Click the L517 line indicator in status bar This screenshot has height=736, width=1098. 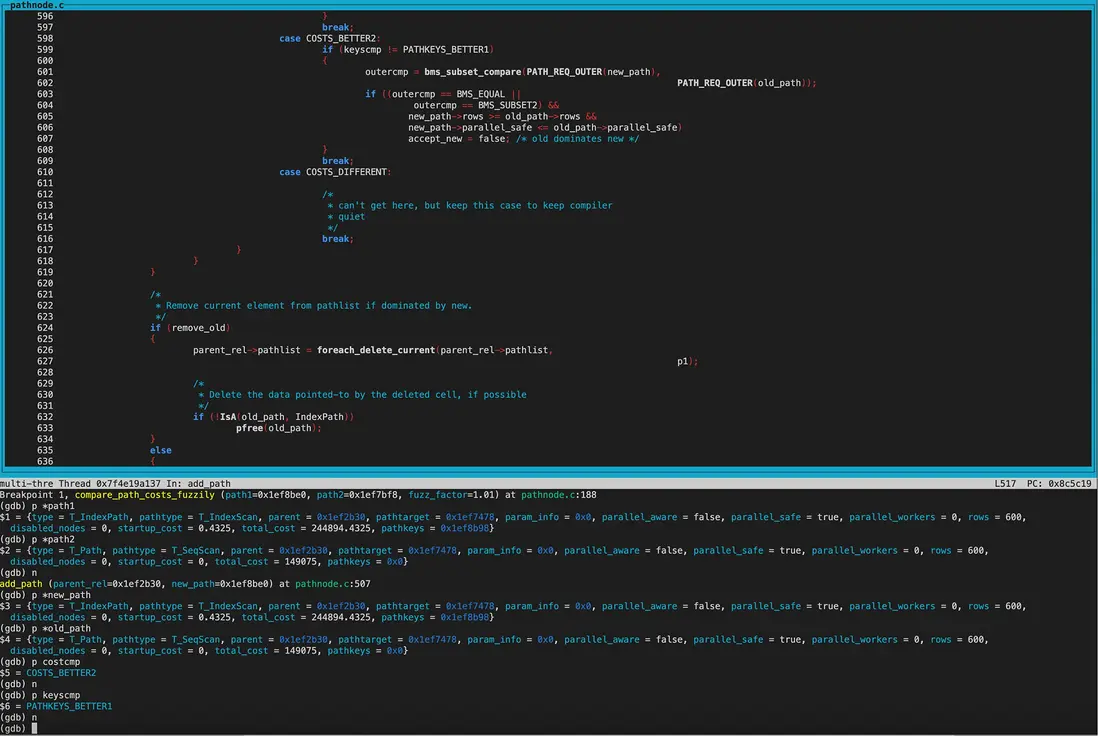tap(1005, 484)
